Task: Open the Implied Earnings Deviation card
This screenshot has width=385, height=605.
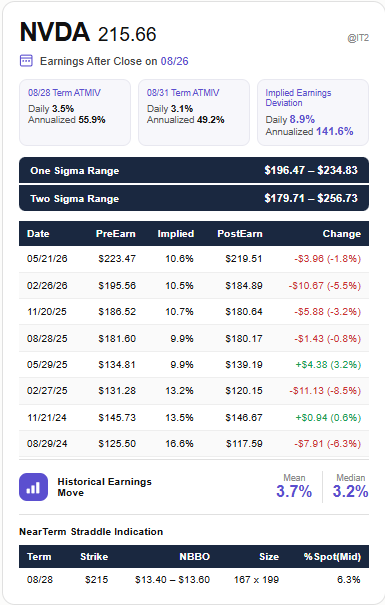Action: (313, 112)
